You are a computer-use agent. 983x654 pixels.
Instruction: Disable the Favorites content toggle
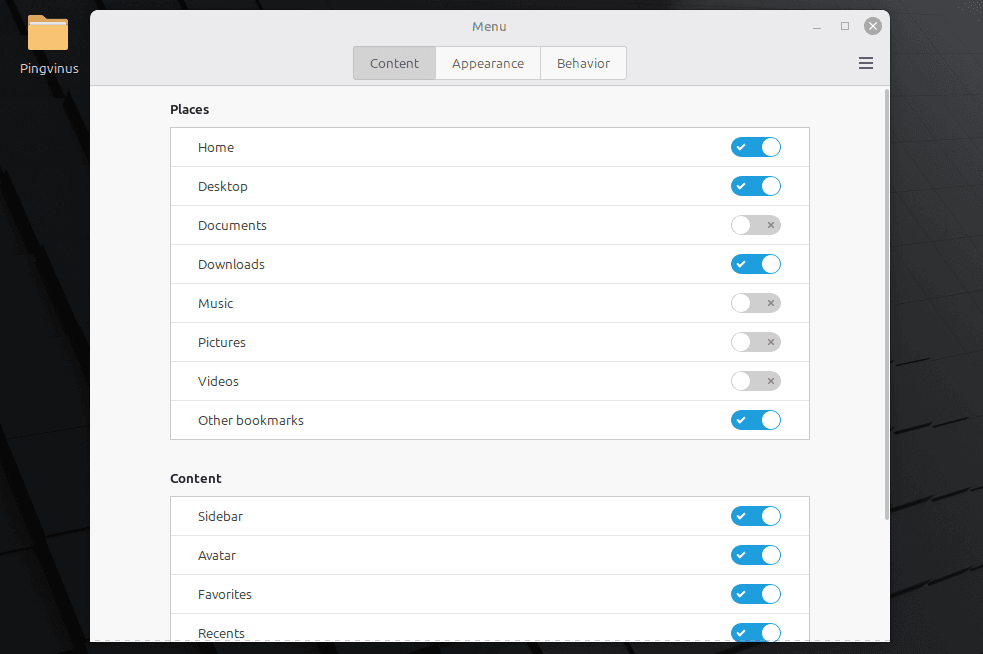755,594
